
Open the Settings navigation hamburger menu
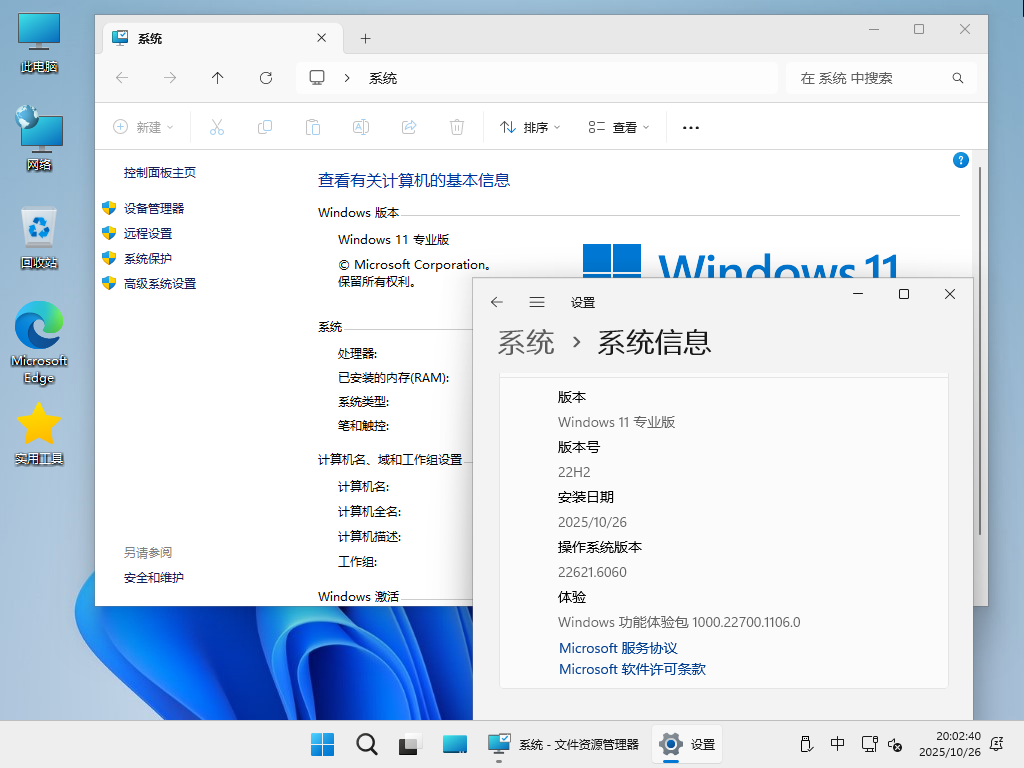pos(537,301)
